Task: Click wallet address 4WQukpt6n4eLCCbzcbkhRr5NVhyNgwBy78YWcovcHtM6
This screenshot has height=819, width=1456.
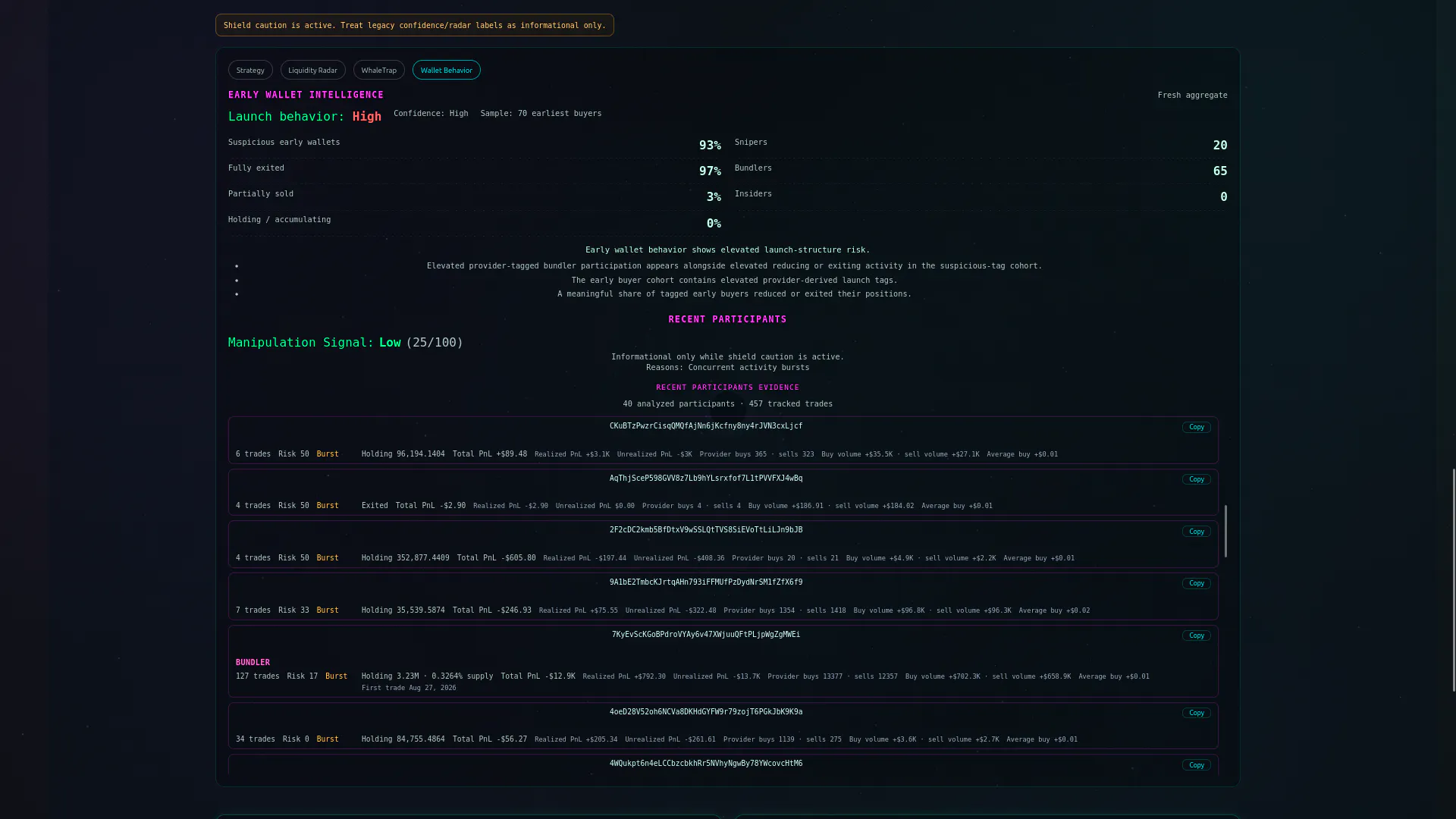Action: (x=705, y=764)
